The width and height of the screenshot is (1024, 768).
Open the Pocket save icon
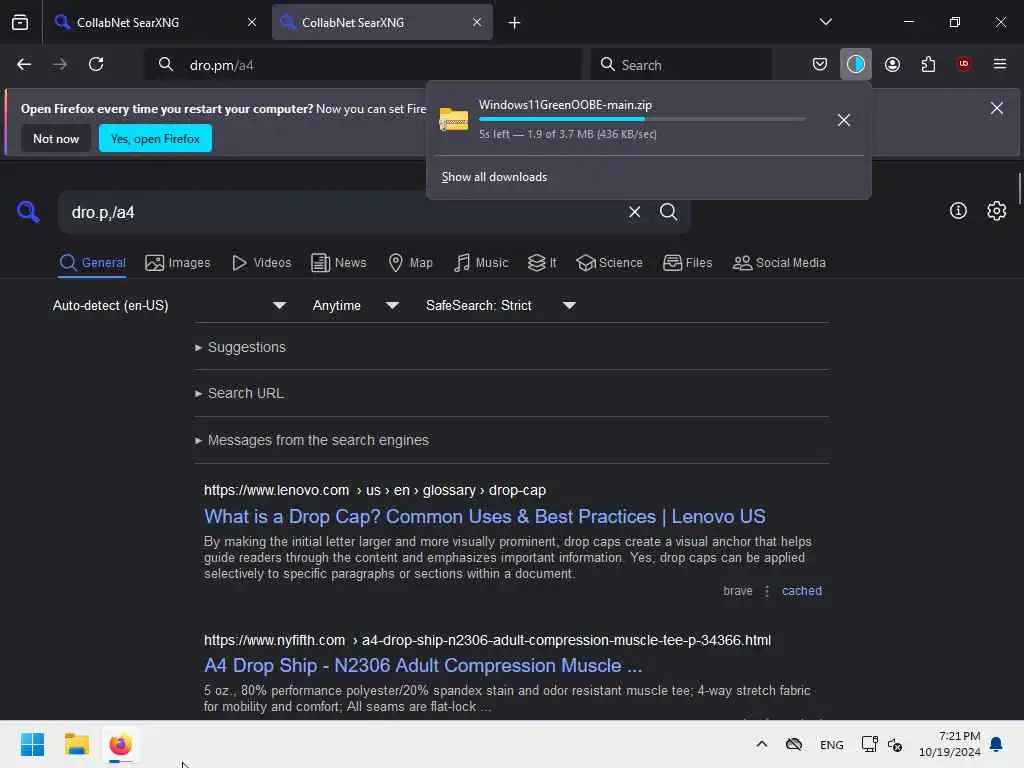click(x=820, y=64)
